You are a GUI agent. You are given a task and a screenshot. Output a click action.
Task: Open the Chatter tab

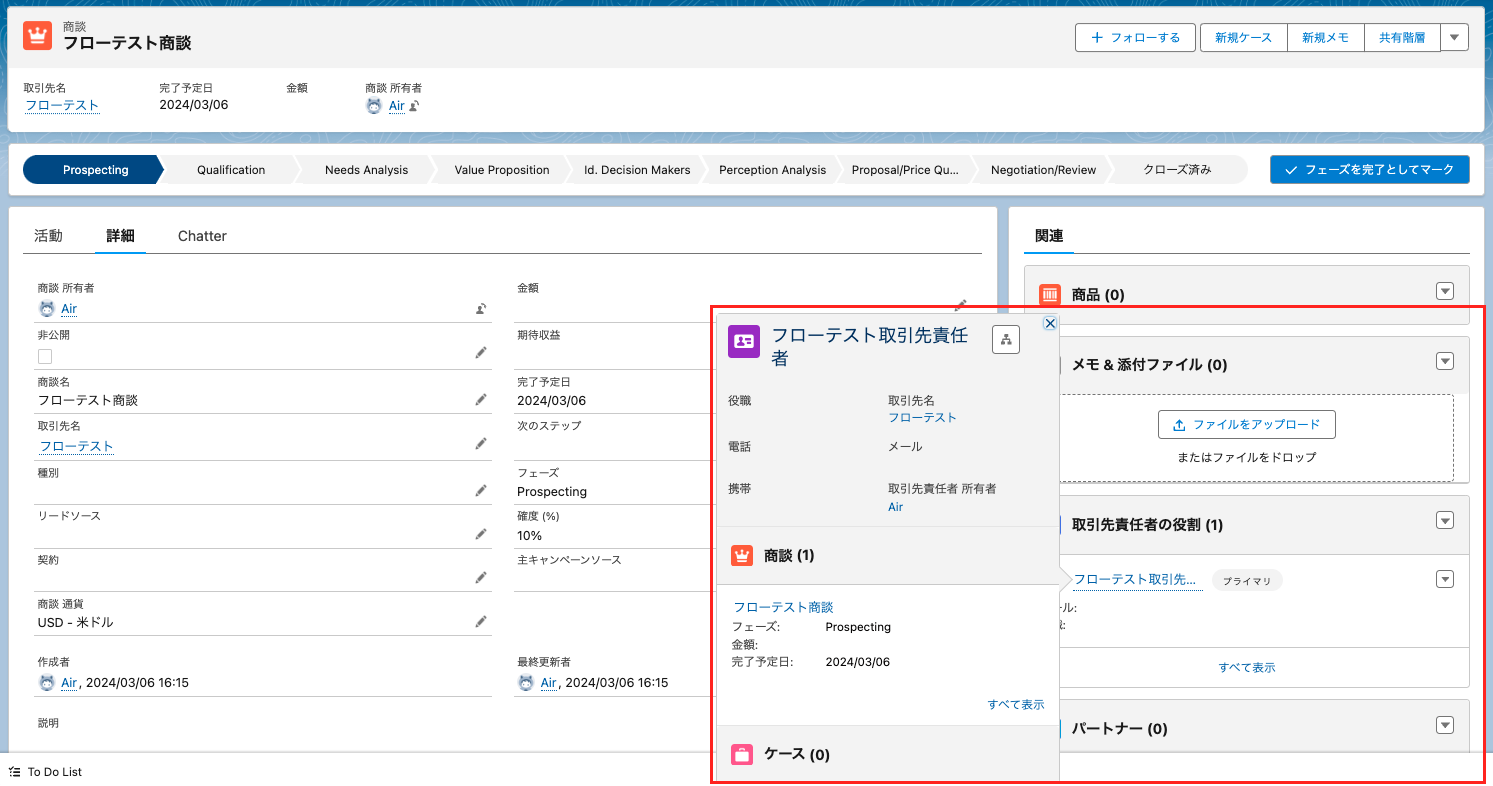(x=202, y=236)
